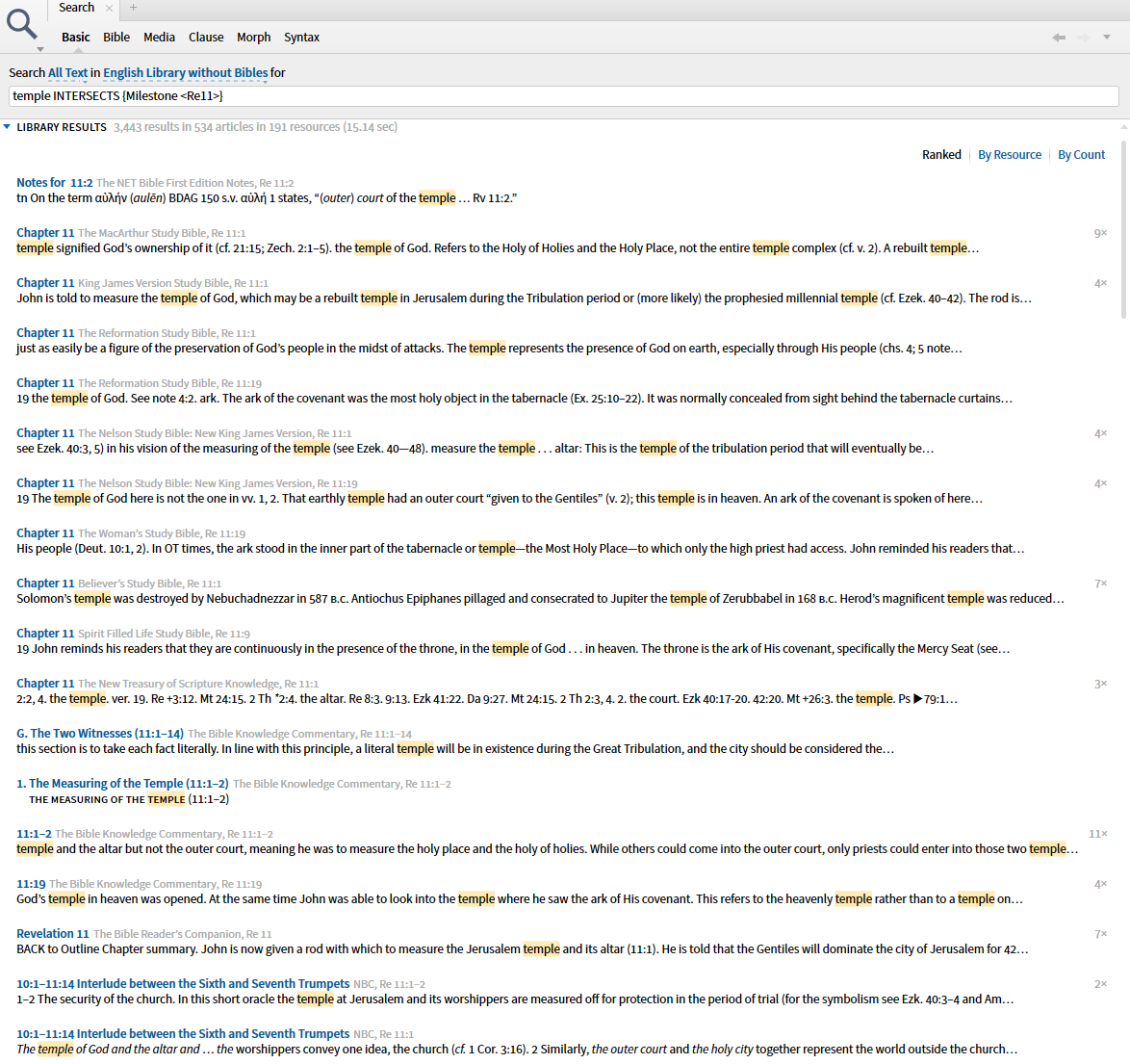Open Notes for 11:2 result

coord(55,183)
